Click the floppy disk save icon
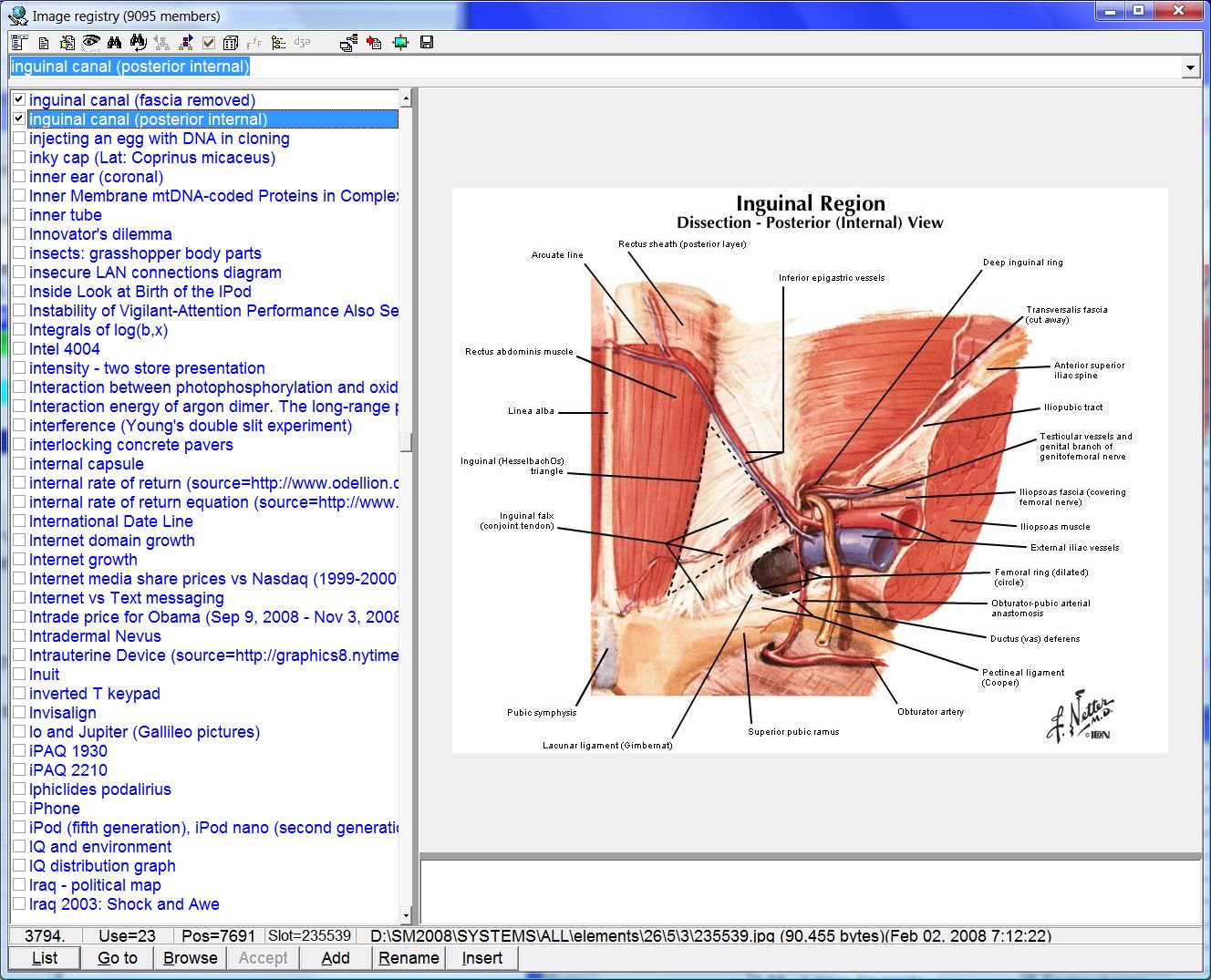The width and height of the screenshot is (1211, 980). coord(426,43)
